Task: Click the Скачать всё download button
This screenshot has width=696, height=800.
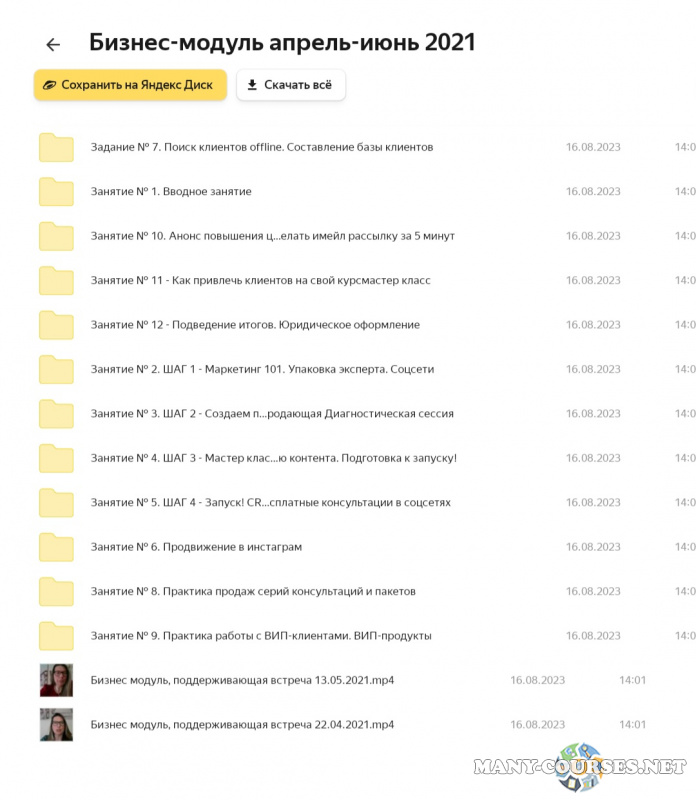Action: click(290, 85)
